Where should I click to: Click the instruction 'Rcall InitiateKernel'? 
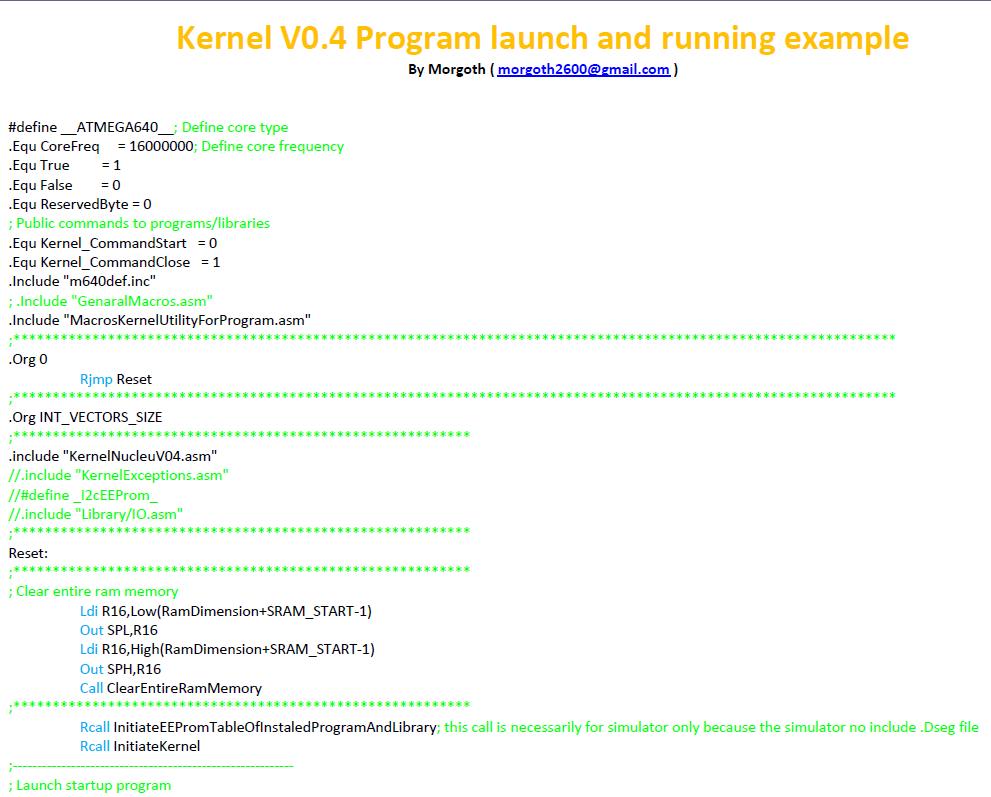click(x=140, y=746)
